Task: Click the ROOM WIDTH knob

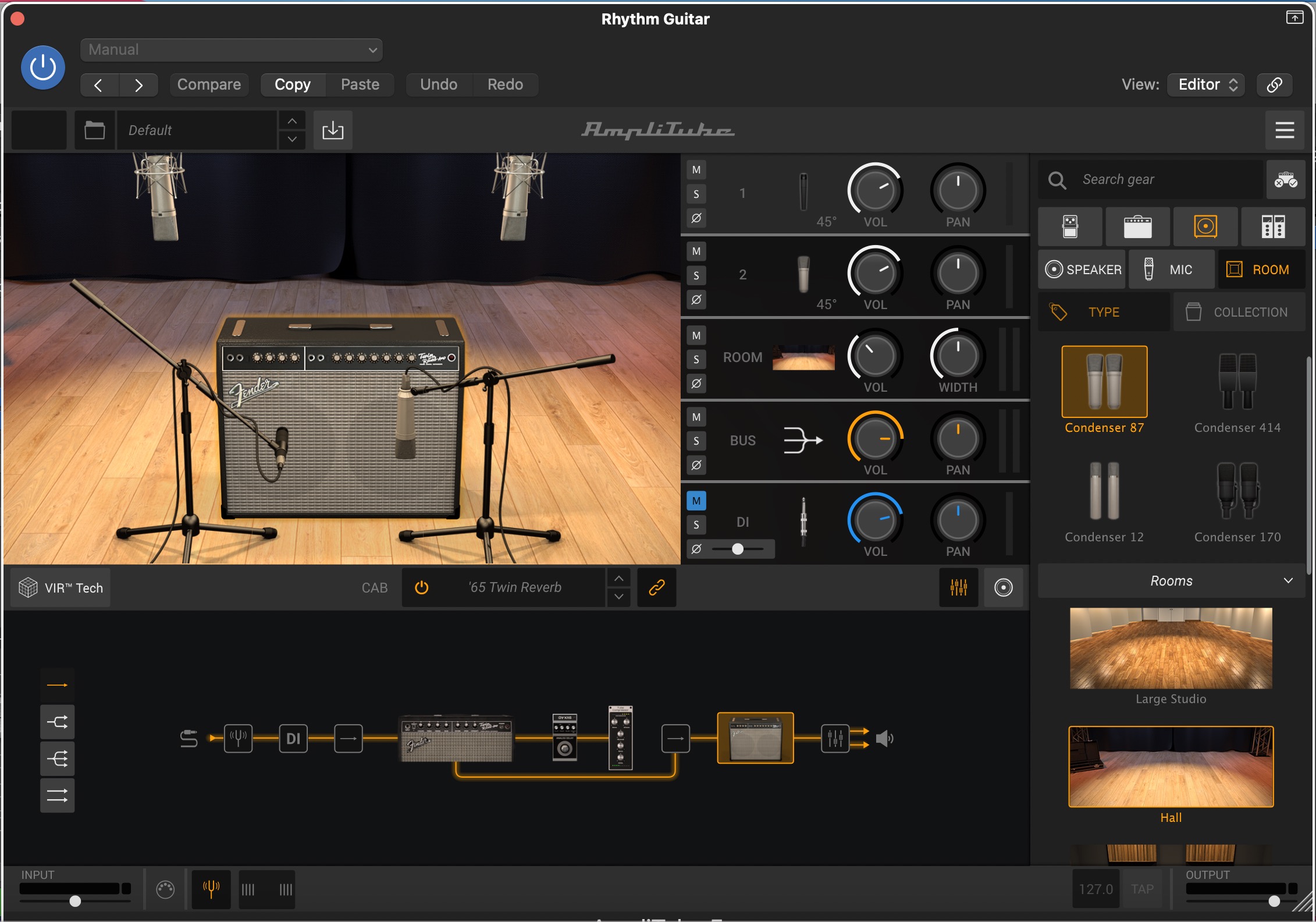Action: click(958, 356)
